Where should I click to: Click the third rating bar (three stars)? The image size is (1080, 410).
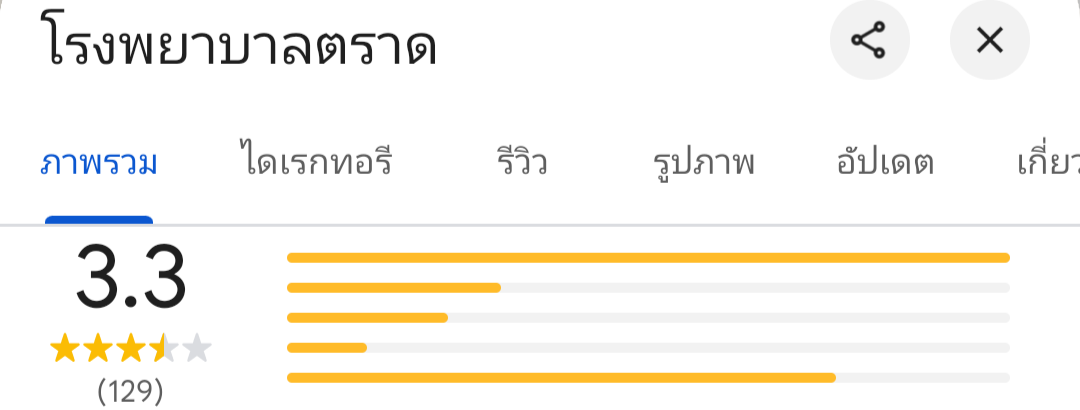[648, 318]
